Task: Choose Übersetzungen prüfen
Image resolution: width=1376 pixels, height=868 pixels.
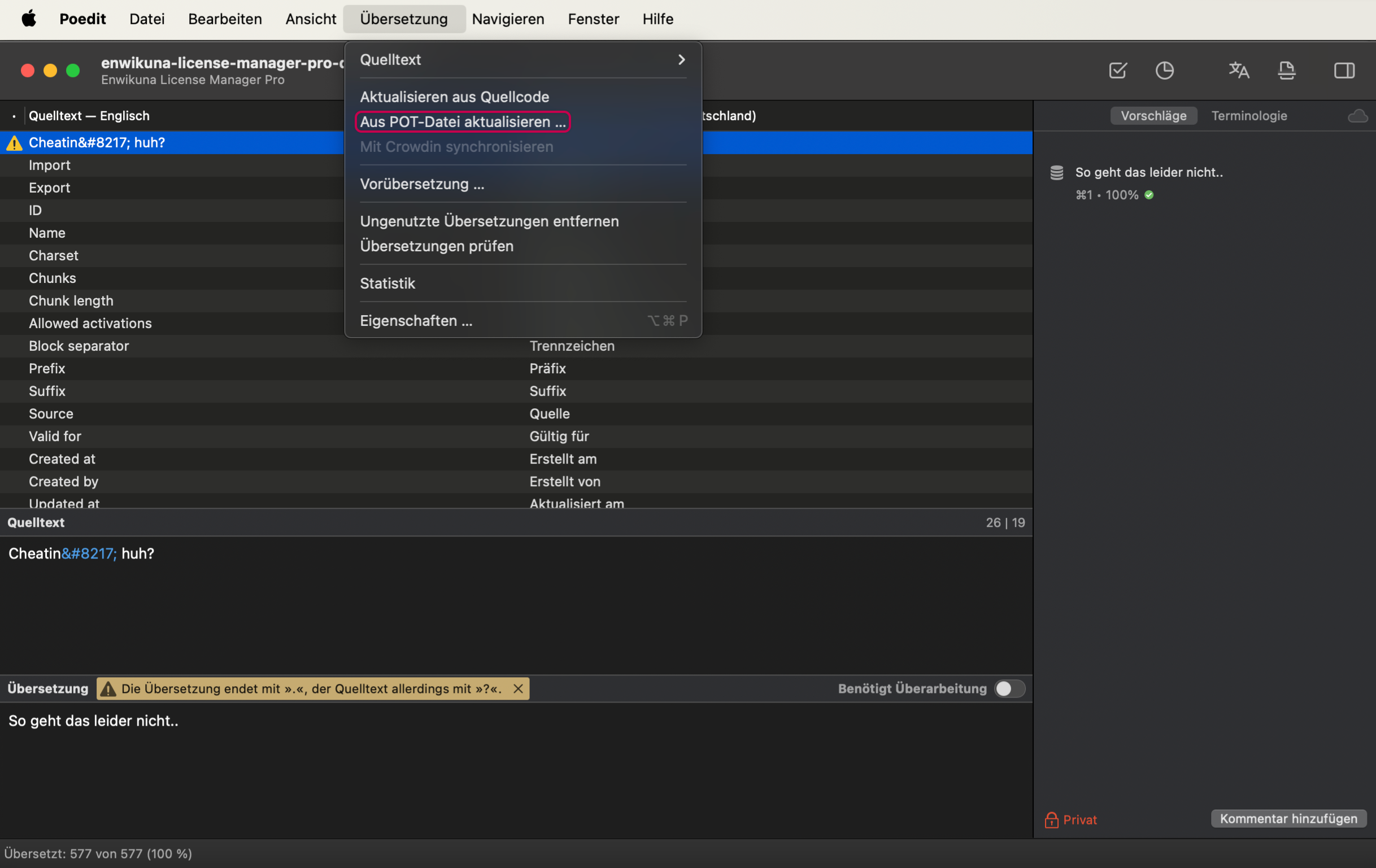Action: (522, 246)
